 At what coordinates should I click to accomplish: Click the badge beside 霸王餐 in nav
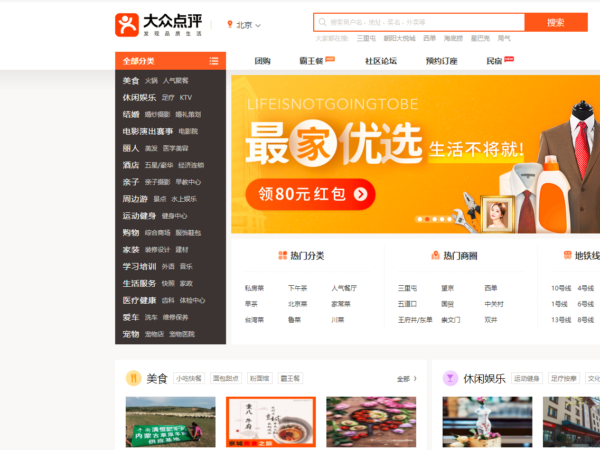pos(330,59)
